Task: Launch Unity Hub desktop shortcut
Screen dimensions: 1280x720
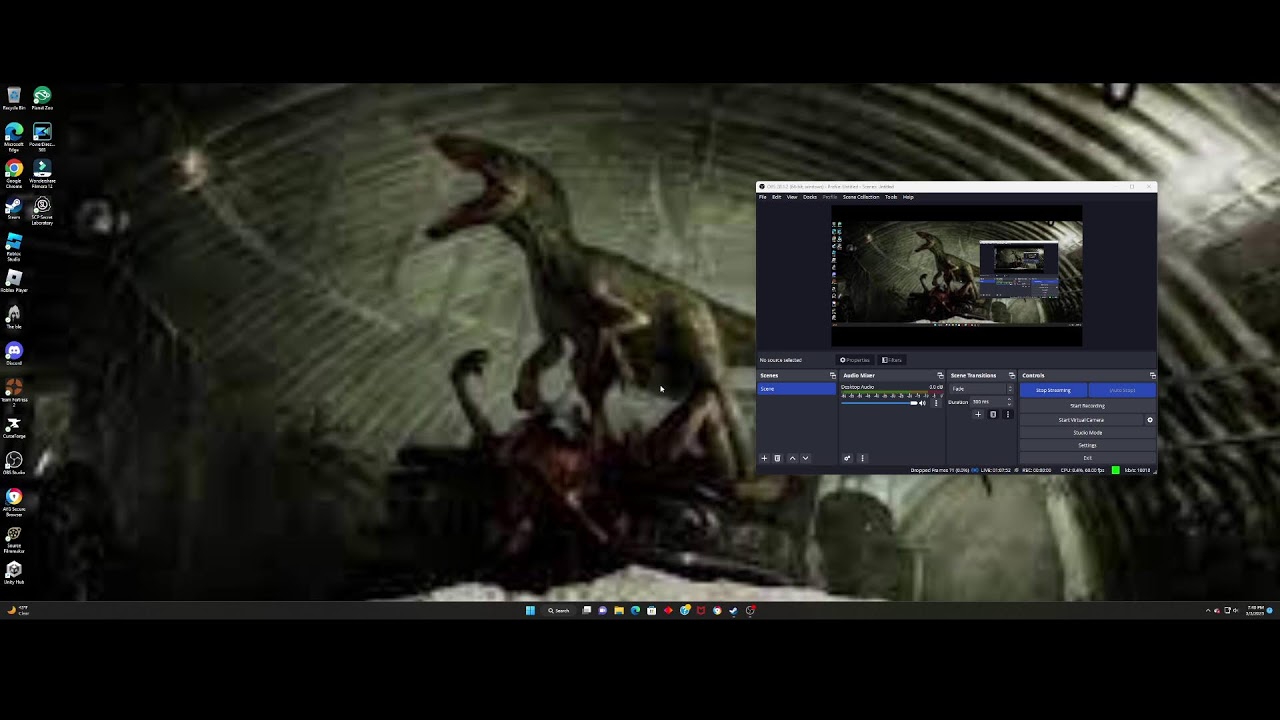Action: (14, 573)
